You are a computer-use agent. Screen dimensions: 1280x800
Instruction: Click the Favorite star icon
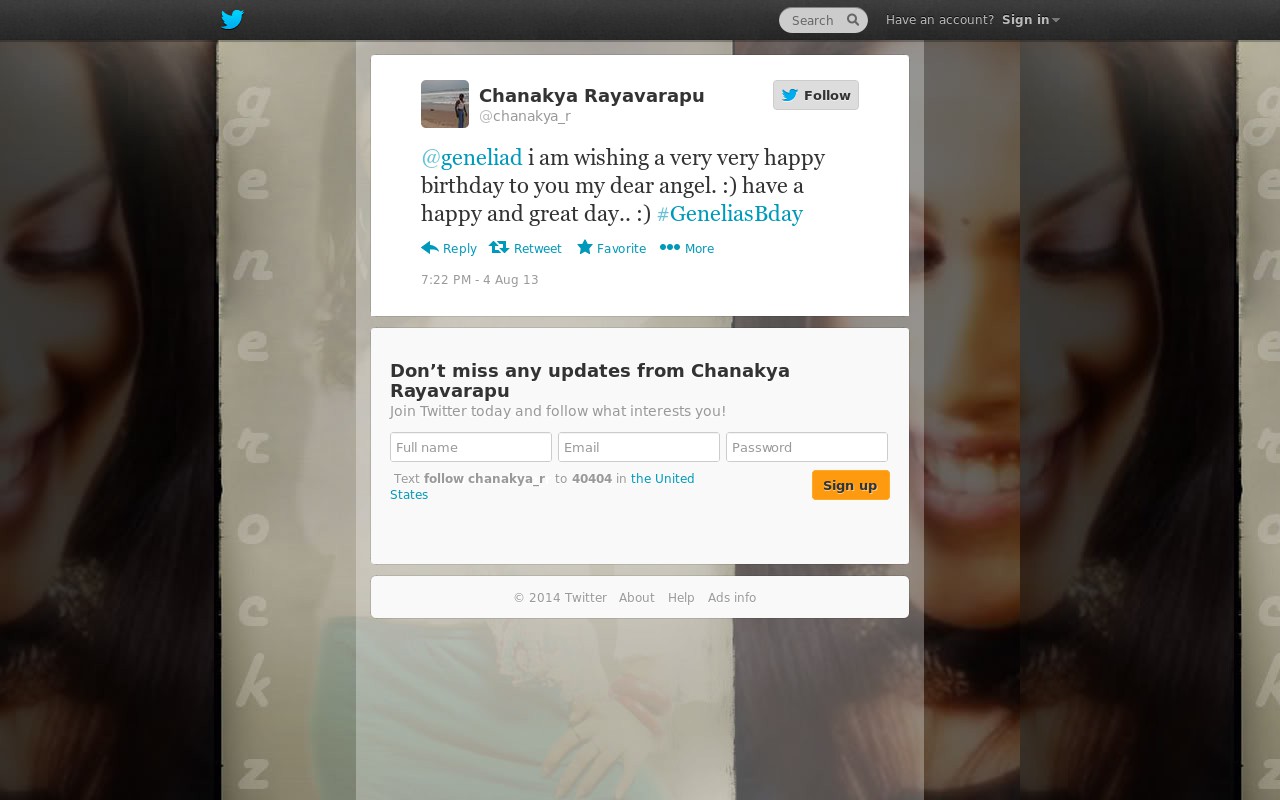click(x=585, y=247)
